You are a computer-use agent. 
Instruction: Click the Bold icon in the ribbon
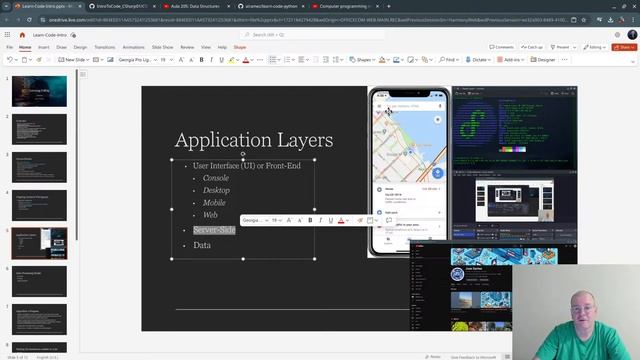(x=201, y=60)
